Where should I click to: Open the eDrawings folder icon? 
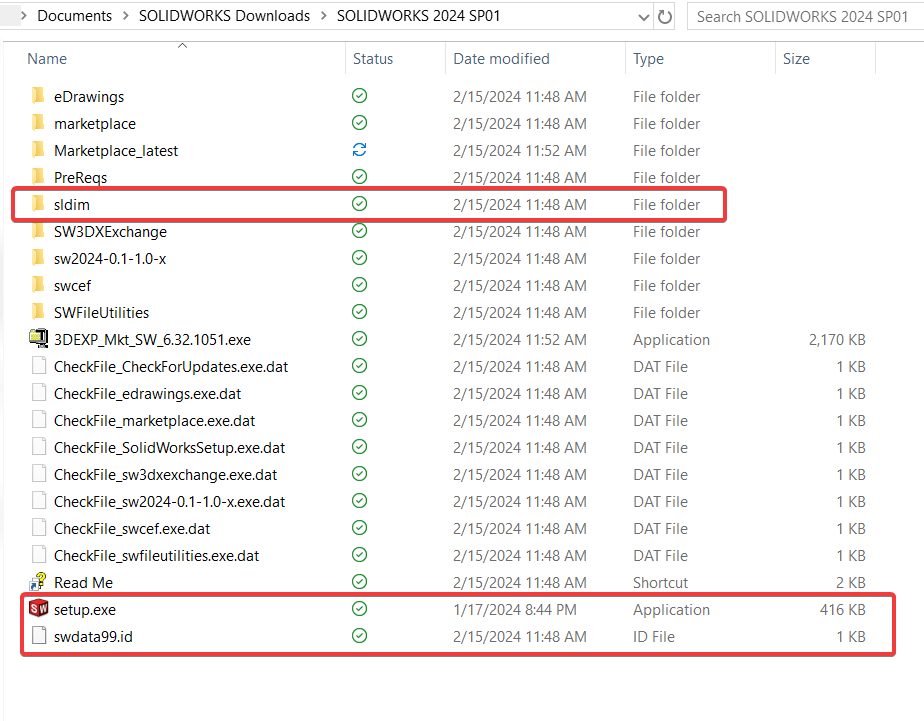[38, 96]
